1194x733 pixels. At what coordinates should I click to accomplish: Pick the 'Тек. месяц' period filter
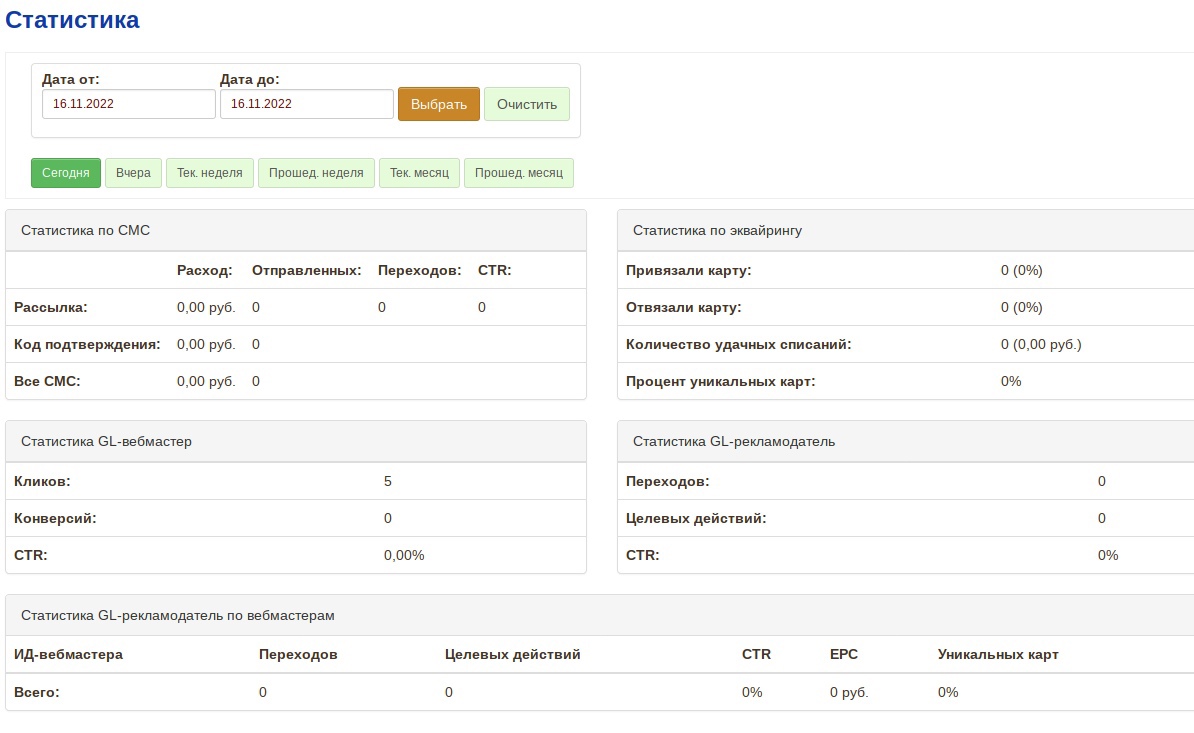pyautogui.click(x=419, y=173)
